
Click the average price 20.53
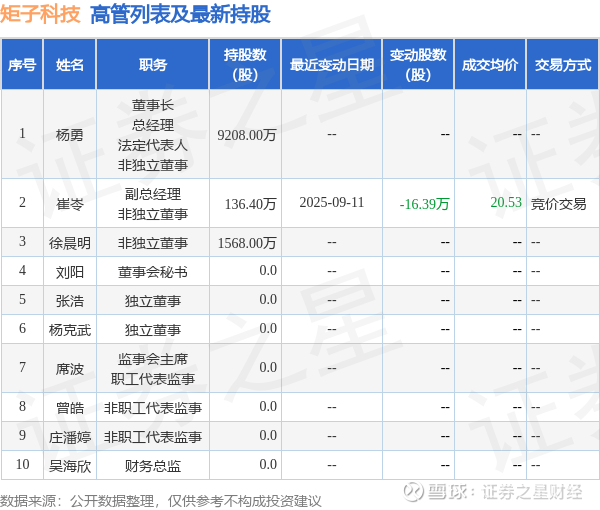click(506, 202)
